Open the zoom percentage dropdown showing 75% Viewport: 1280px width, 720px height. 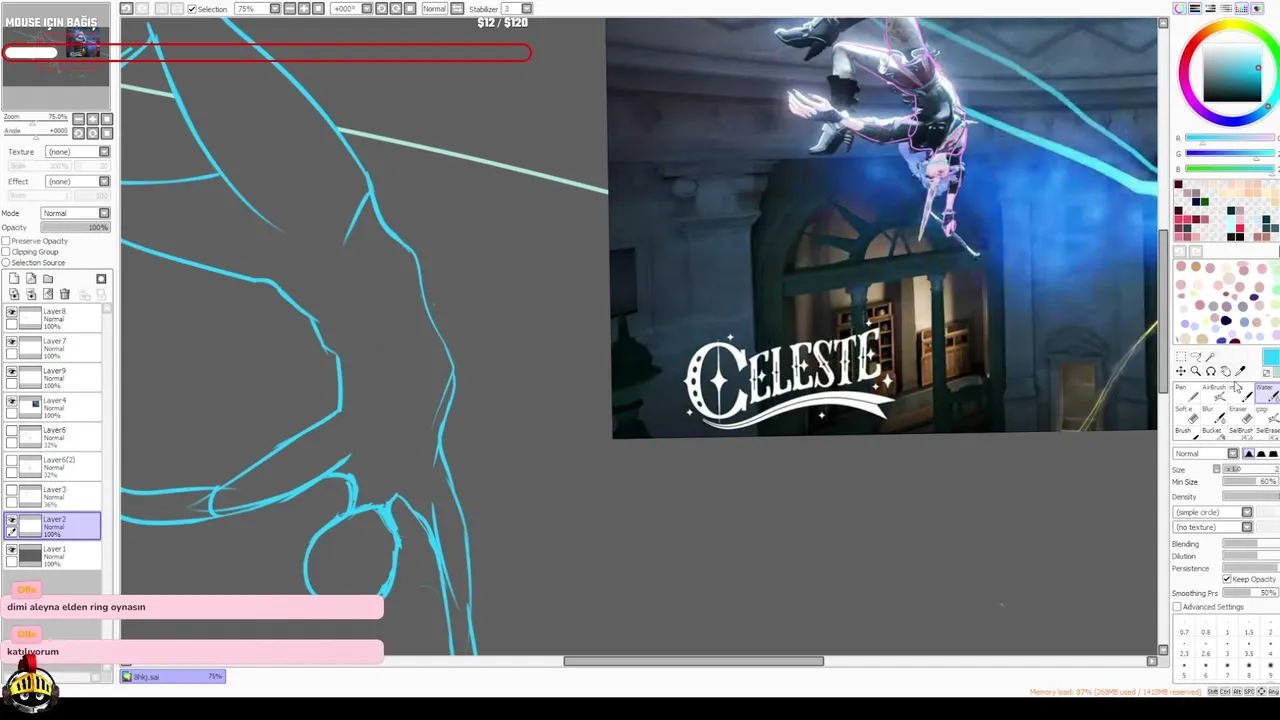275,9
